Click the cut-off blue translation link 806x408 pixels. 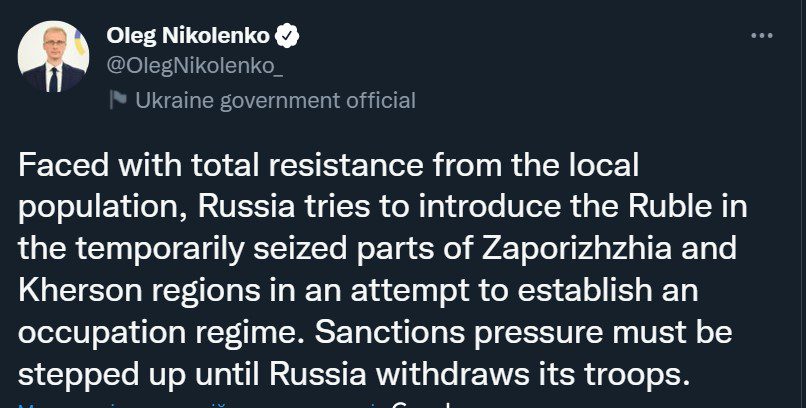(198, 405)
